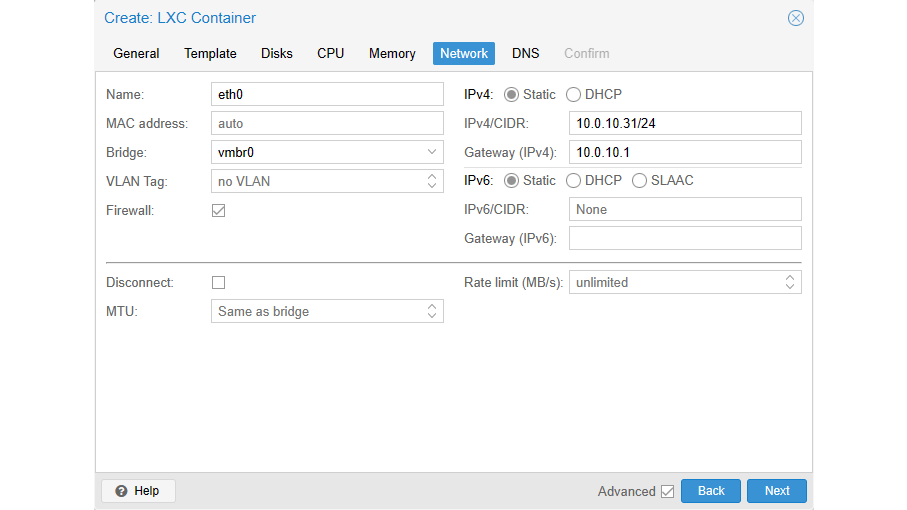Choose SLAAC for IPv6
Screen dimensions: 907x510
coord(640,181)
